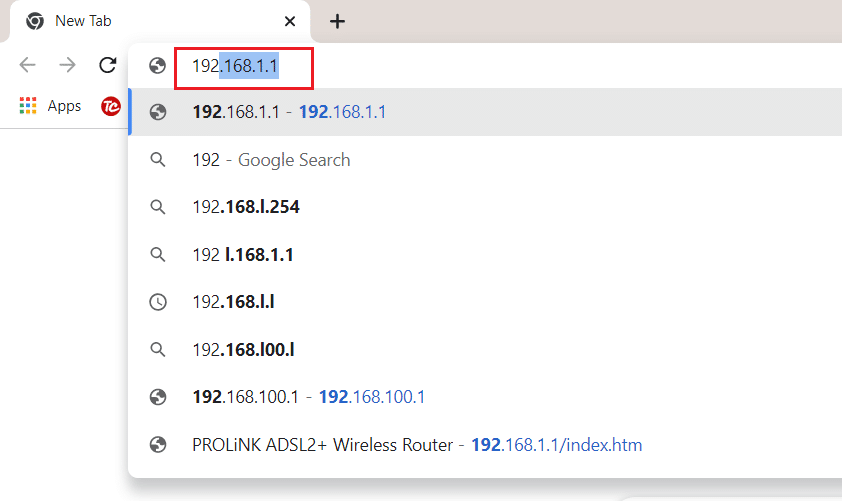Viewport: 842px width, 501px height.
Task: Click the Chrome icon on New Tab
Action: point(35,21)
